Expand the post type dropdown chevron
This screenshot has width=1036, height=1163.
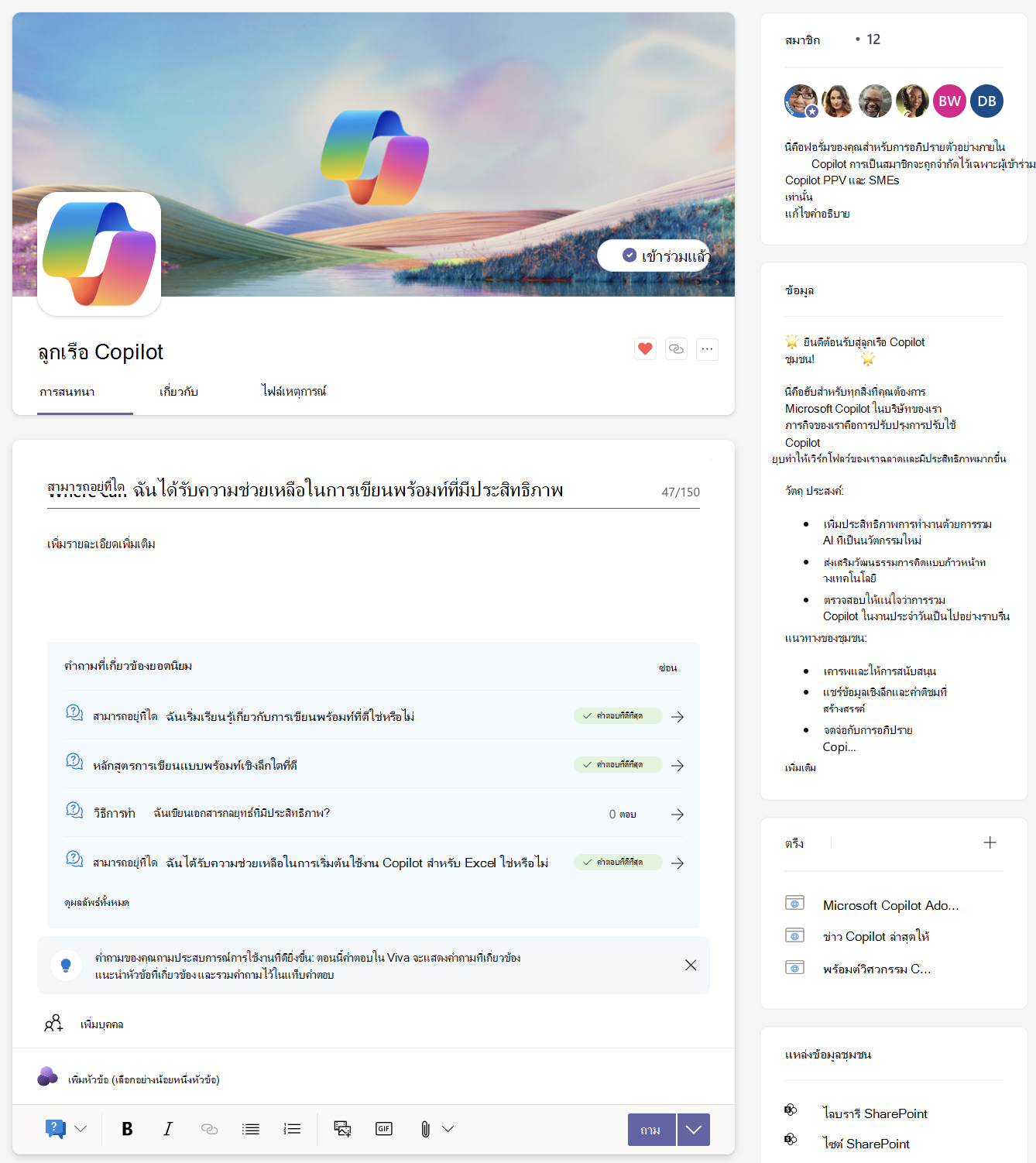click(x=81, y=1129)
